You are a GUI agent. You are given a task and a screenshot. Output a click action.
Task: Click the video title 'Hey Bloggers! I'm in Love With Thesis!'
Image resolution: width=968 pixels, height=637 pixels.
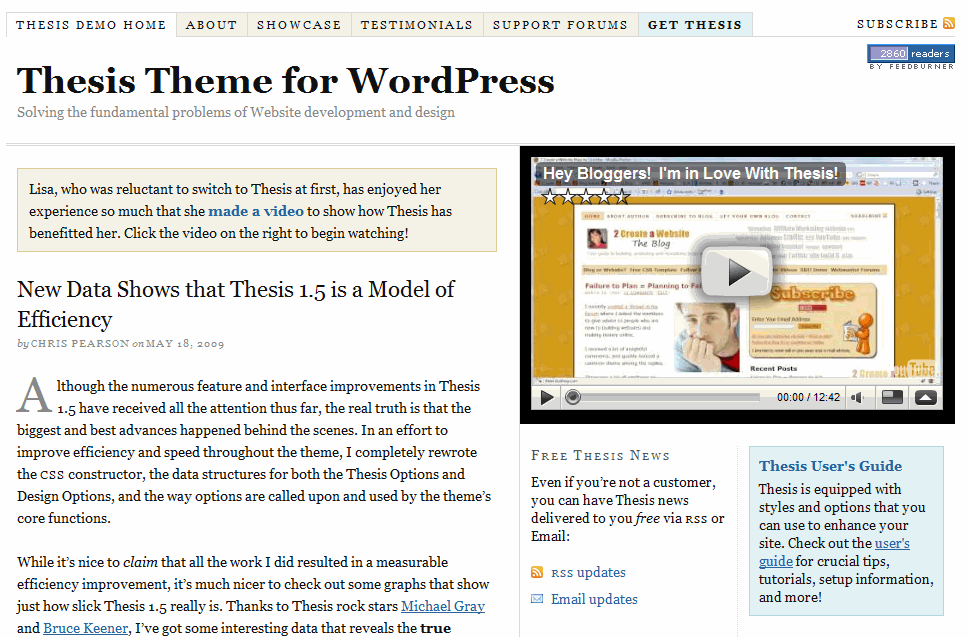coord(690,173)
